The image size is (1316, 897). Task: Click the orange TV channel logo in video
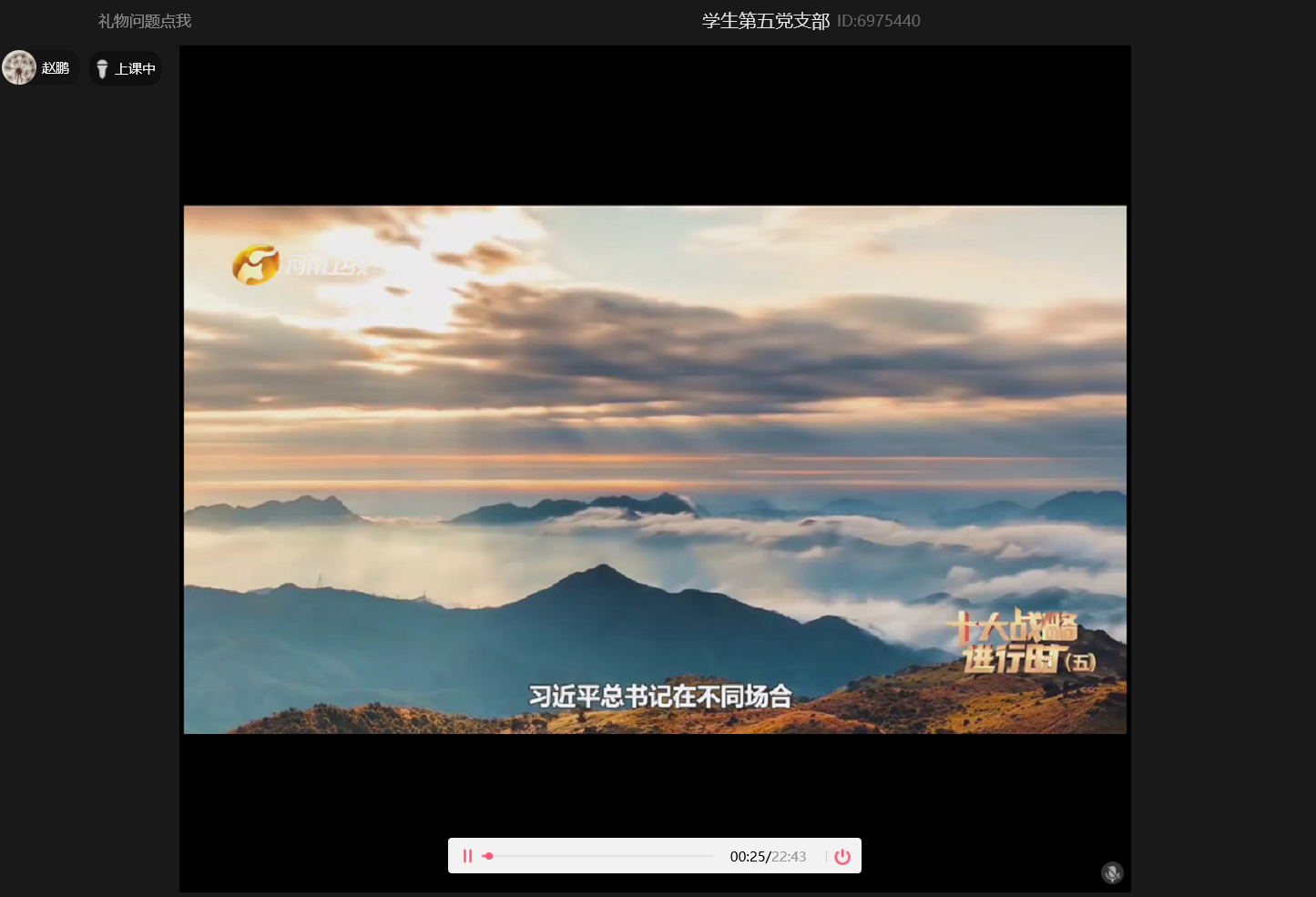click(x=255, y=265)
